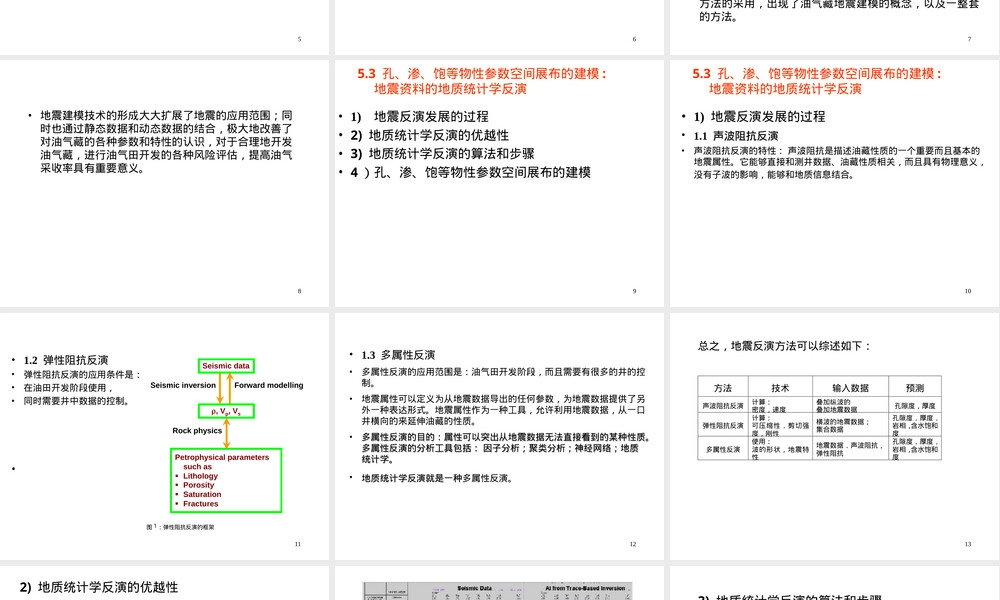Click '1.1 声波阻抗反演' heading
This screenshot has height=600, width=1000.
736,136
